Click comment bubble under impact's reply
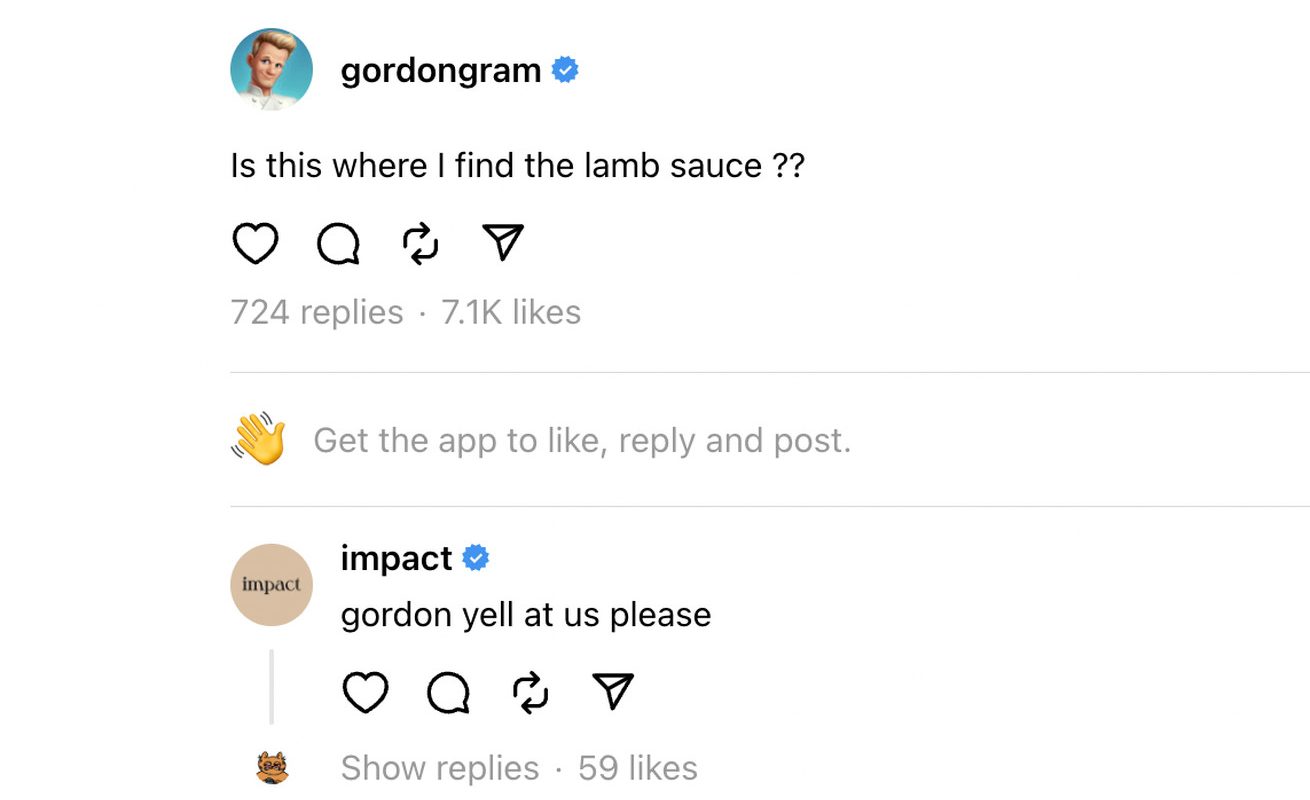The width and height of the screenshot is (1310, 800). pyautogui.click(x=448, y=692)
